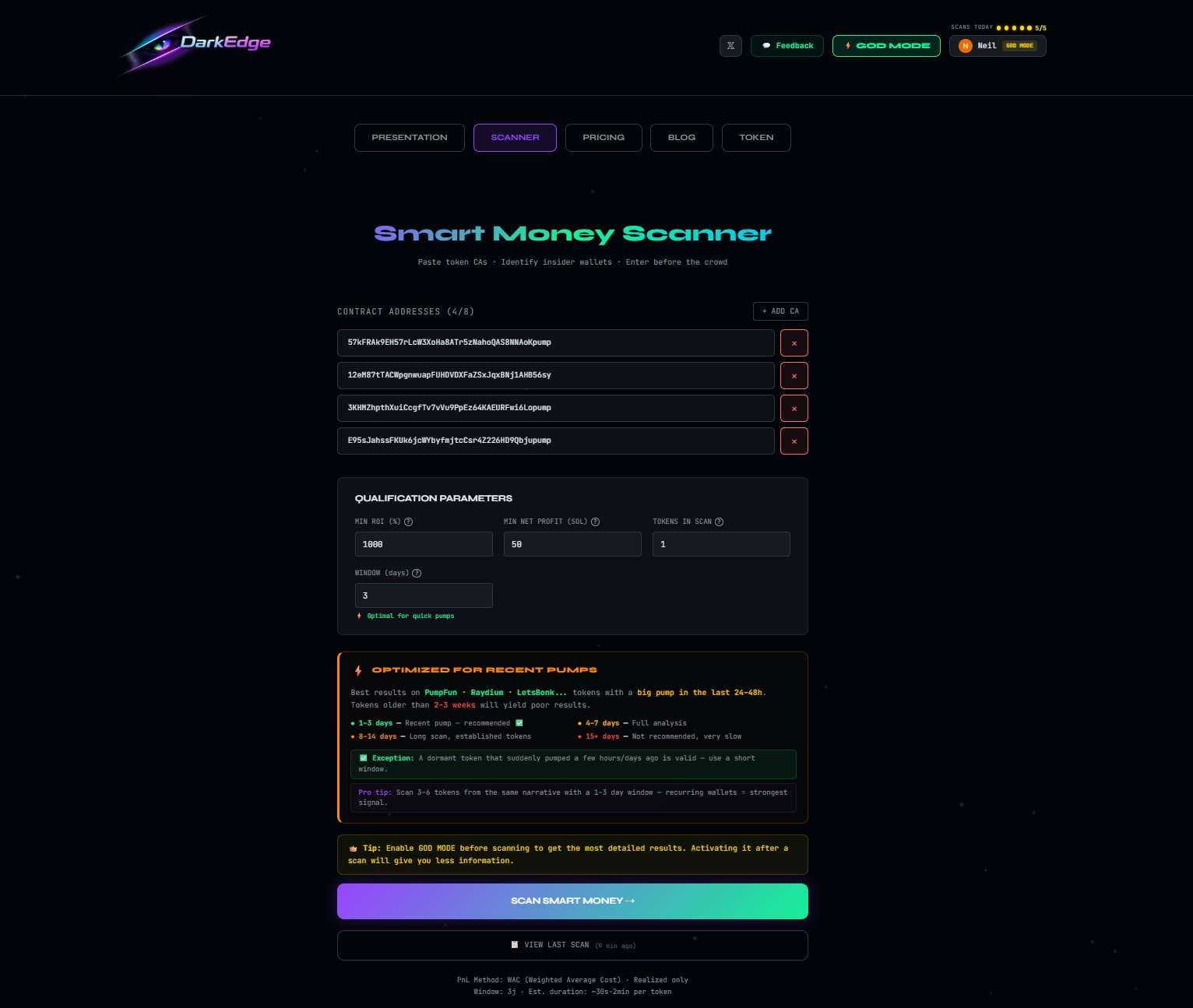Focus the WINDOW days input field
Screen dimensions: 1193x1008
pyautogui.click(x=424, y=595)
